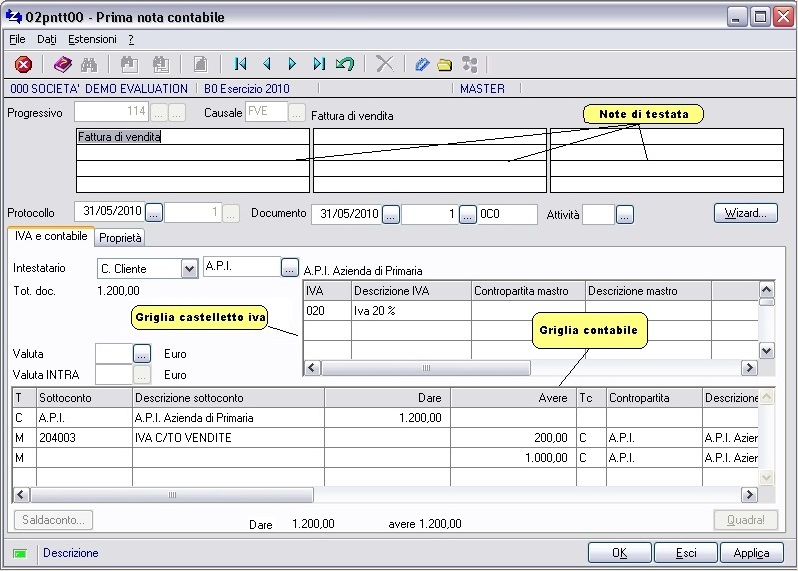Image resolution: width=798 pixels, height=571 pixels.
Task: Click the Applica button
Action: pyautogui.click(x=752, y=553)
